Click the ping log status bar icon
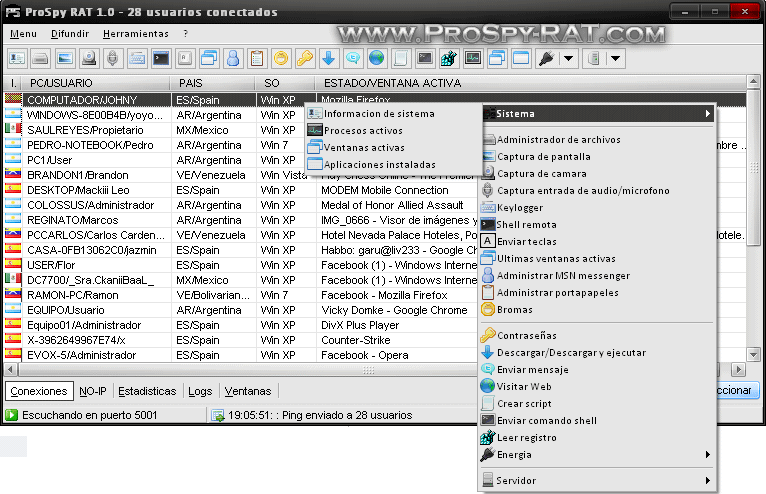766x494 pixels. click(217, 416)
